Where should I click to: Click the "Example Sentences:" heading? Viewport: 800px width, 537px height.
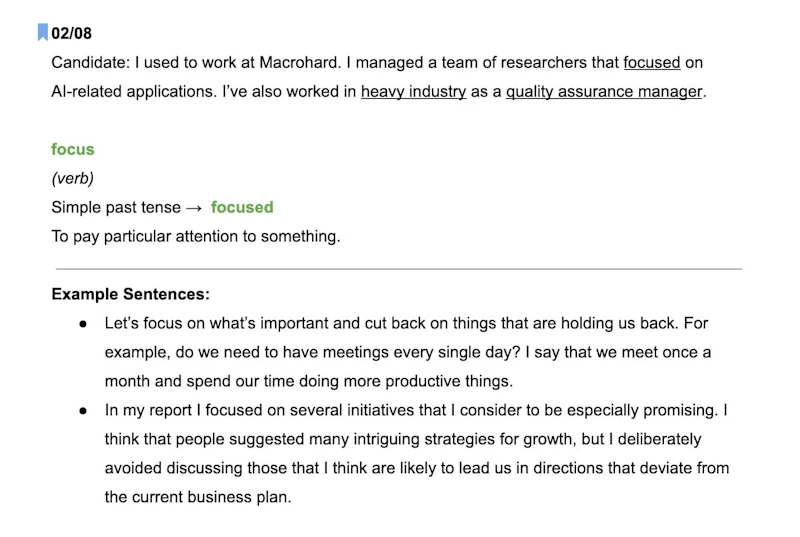tap(130, 295)
